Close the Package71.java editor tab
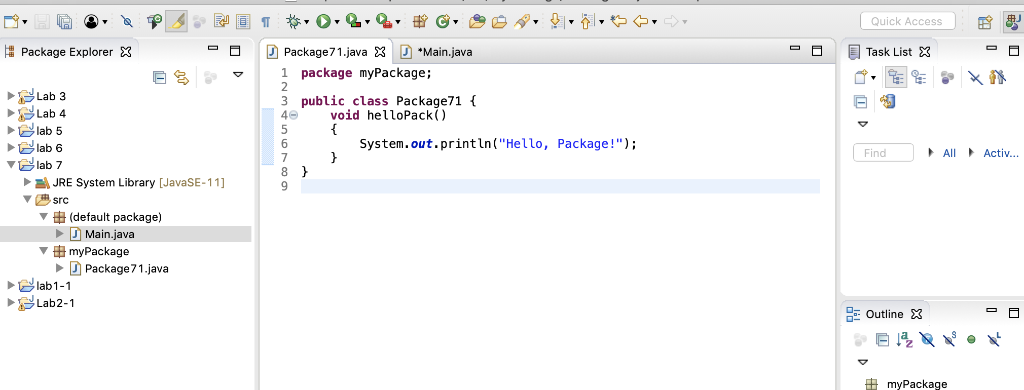This screenshot has height=390, width=1024. 380,52
